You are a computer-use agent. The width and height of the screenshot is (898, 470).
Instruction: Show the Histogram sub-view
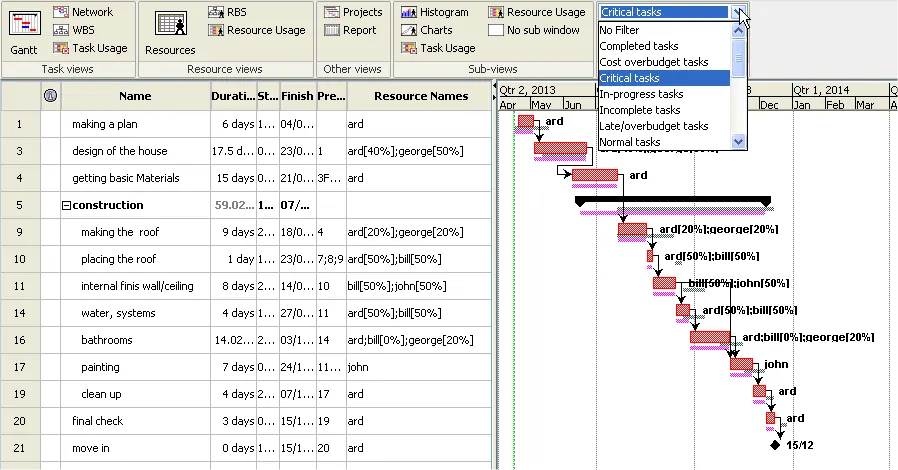point(435,12)
